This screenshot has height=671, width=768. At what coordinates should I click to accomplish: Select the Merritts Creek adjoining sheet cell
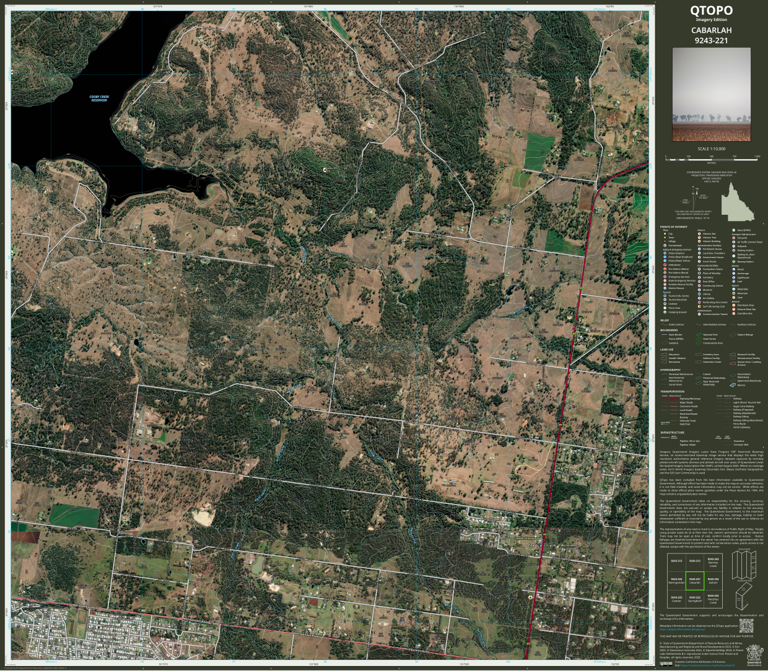tap(713, 562)
